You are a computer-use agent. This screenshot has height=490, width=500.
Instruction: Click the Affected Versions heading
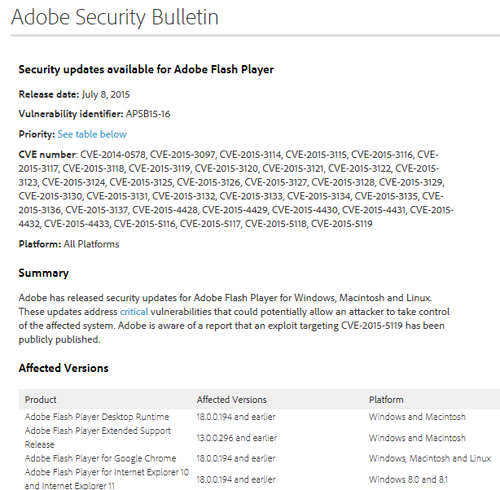coord(63,368)
